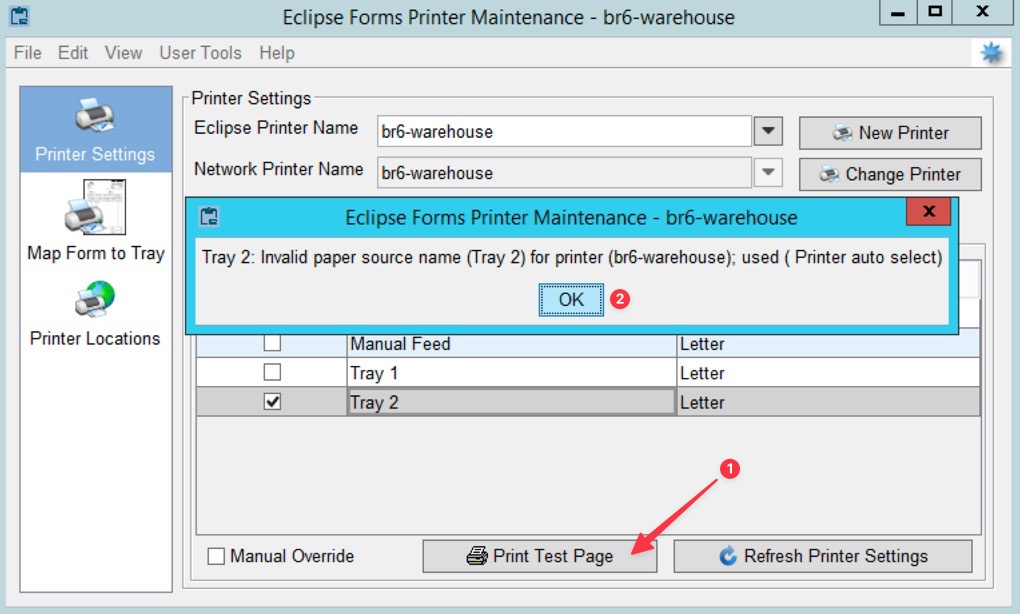
Task: Select the Manual Feed tray name cell
Action: pos(511,343)
